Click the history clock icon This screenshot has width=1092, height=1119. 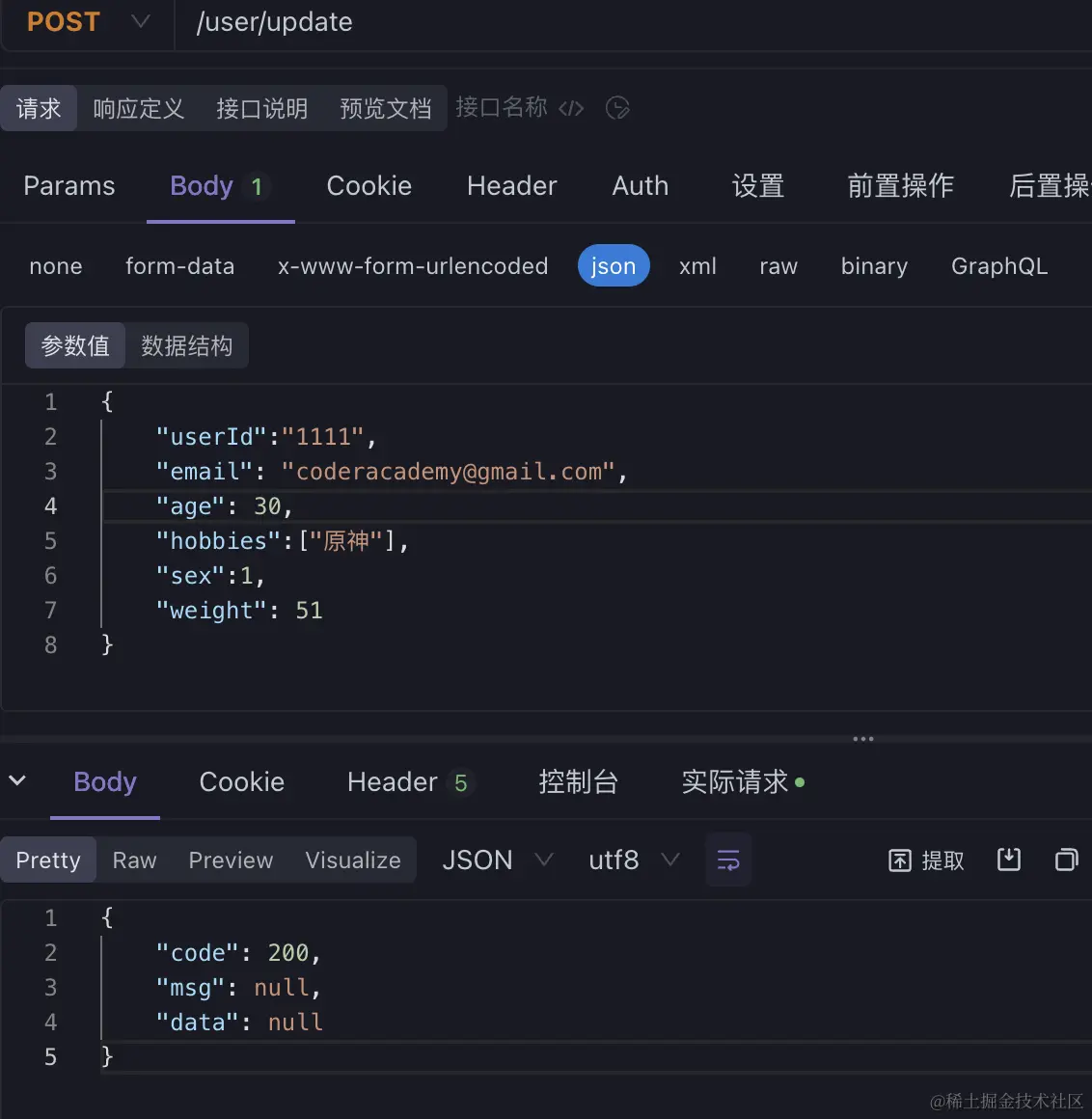tap(617, 108)
